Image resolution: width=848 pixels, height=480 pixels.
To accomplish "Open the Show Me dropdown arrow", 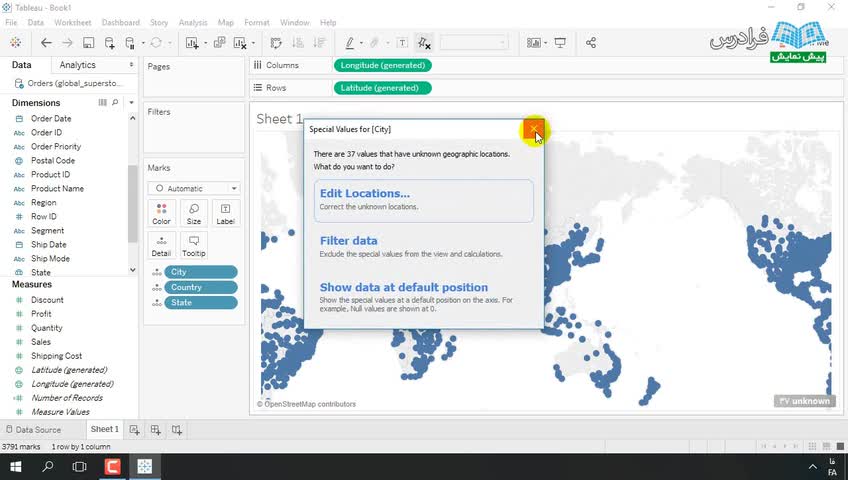I will (x=546, y=43).
